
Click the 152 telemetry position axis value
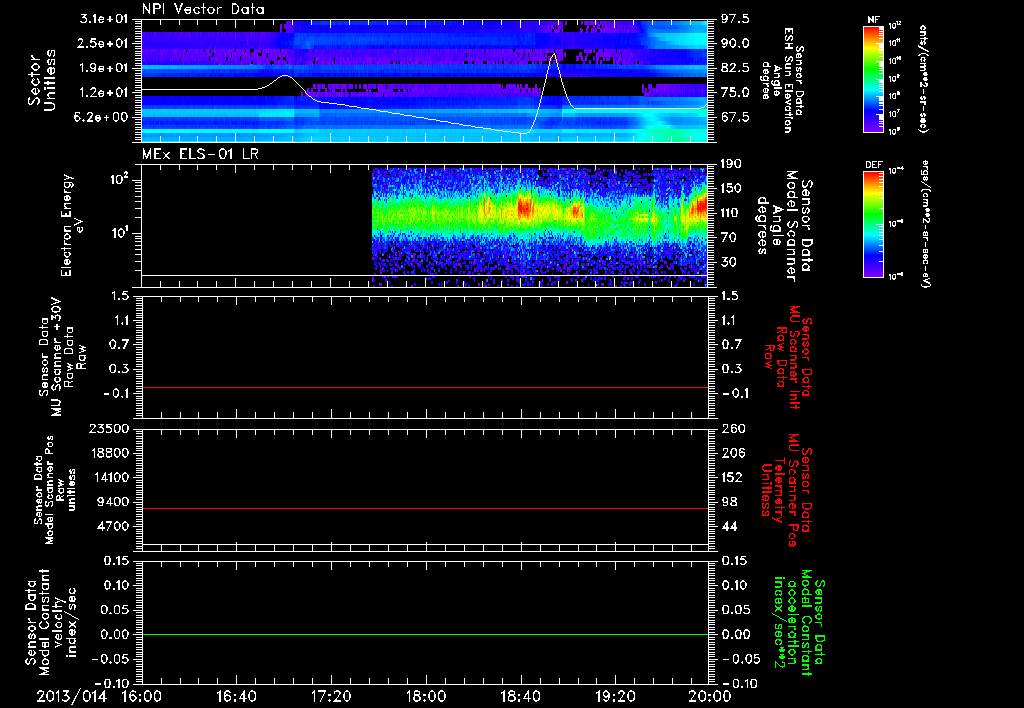[733, 477]
